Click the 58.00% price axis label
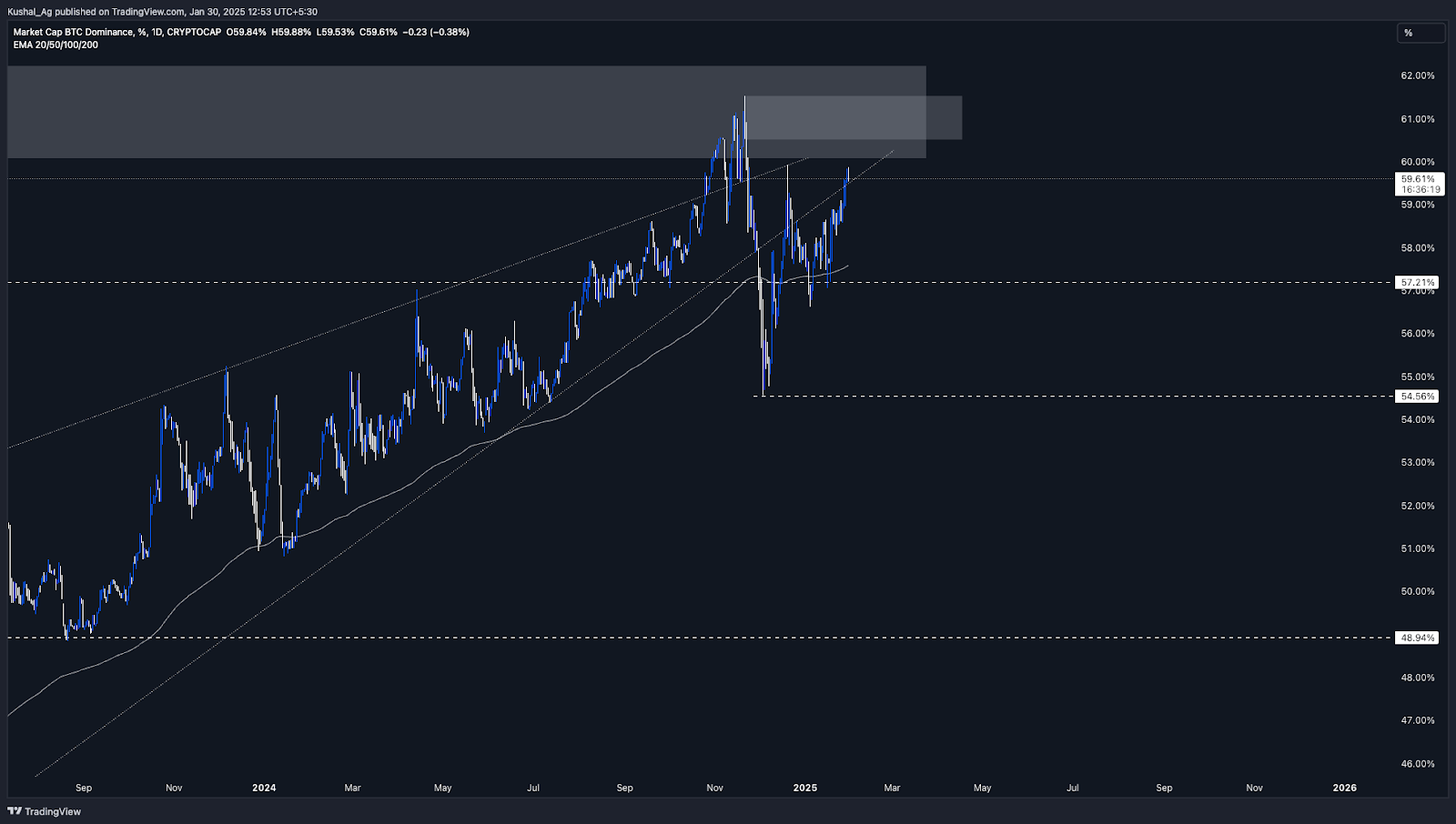Viewport: 1456px width, 824px height. click(1418, 248)
